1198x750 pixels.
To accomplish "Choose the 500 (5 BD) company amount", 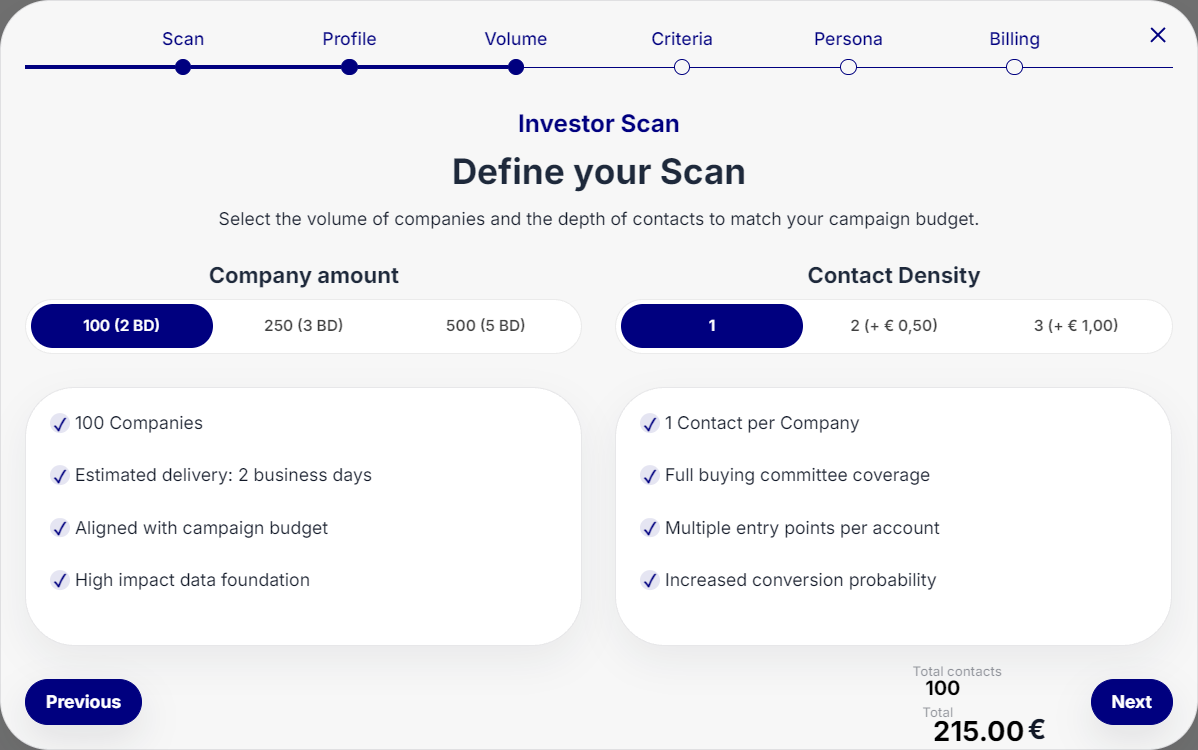I will [x=485, y=326].
